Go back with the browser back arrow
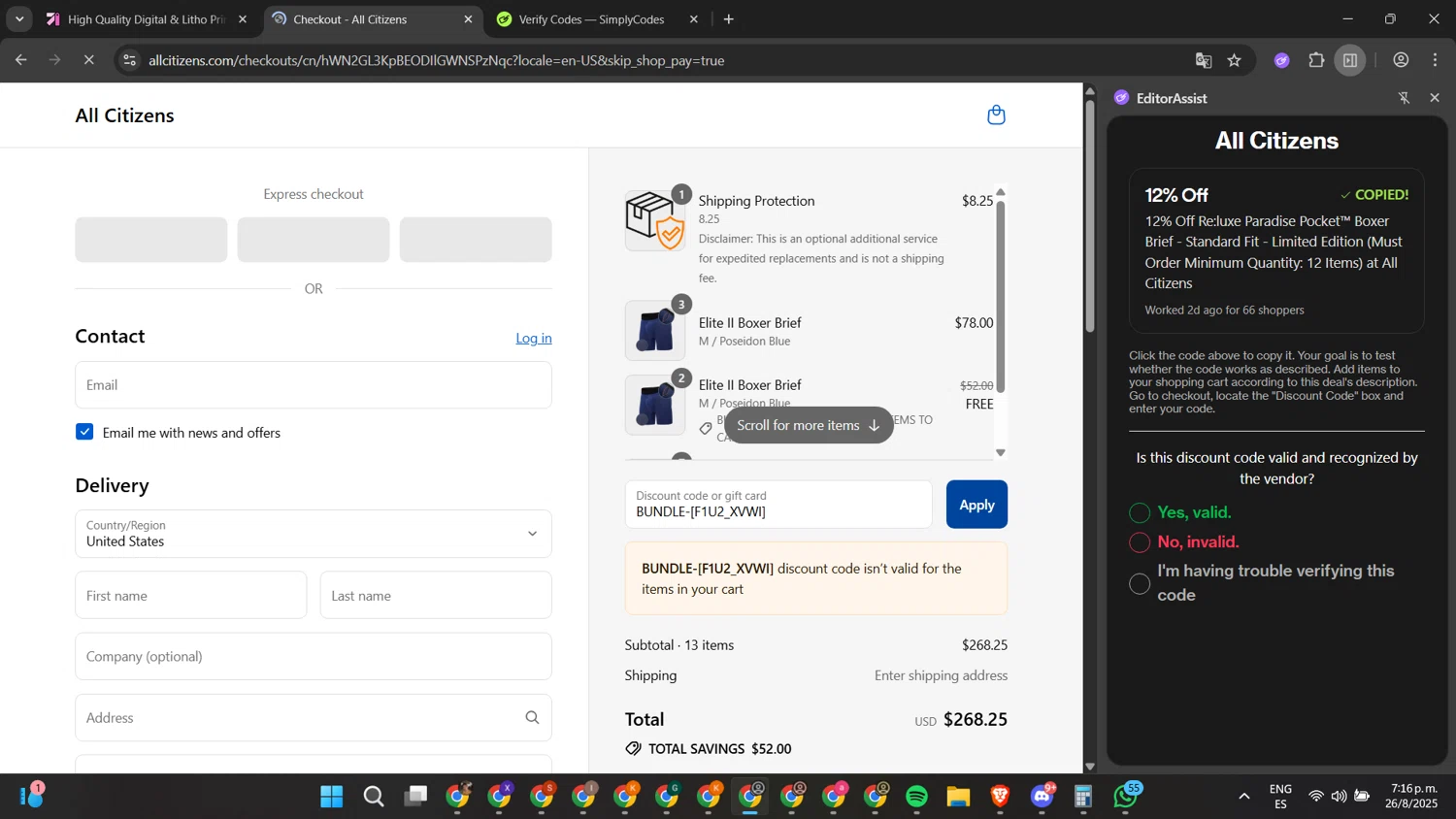1456x819 pixels. [21, 60]
